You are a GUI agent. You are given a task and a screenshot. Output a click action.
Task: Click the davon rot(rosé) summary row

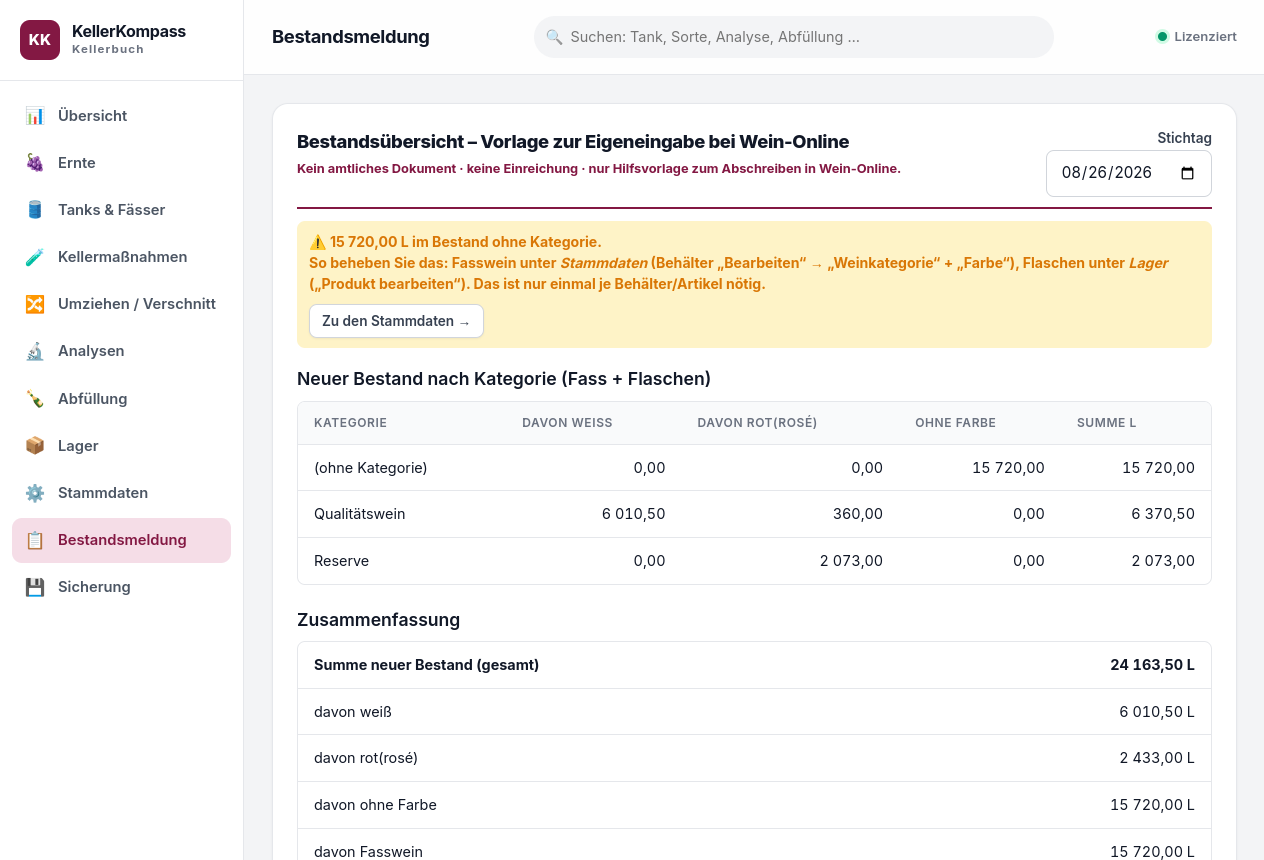tap(754, 758)
